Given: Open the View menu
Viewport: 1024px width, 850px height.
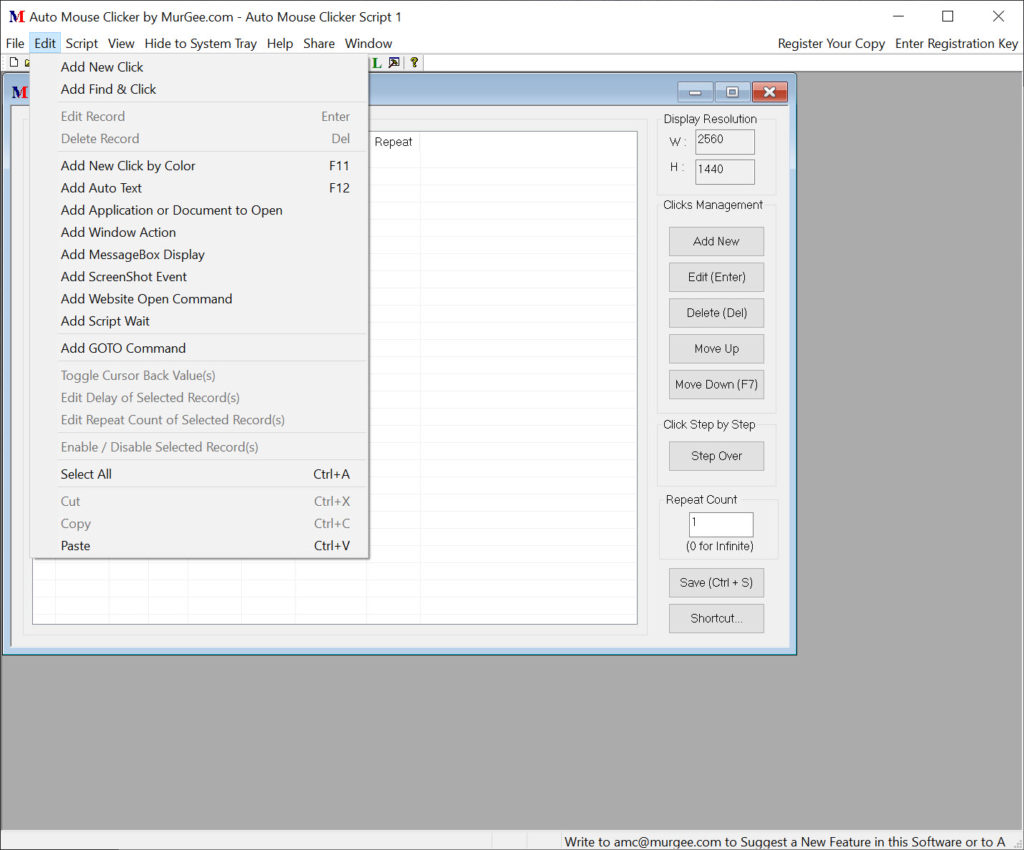Looking at the screenshot, I should click(x=121, y=43).
